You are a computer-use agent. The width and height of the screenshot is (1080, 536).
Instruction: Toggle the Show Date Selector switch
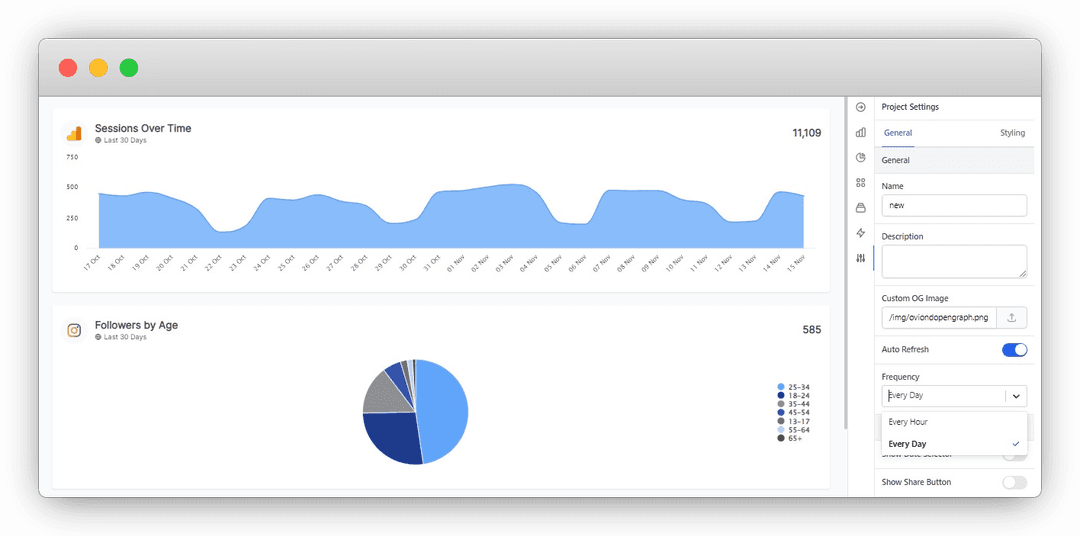(1015, 455)
